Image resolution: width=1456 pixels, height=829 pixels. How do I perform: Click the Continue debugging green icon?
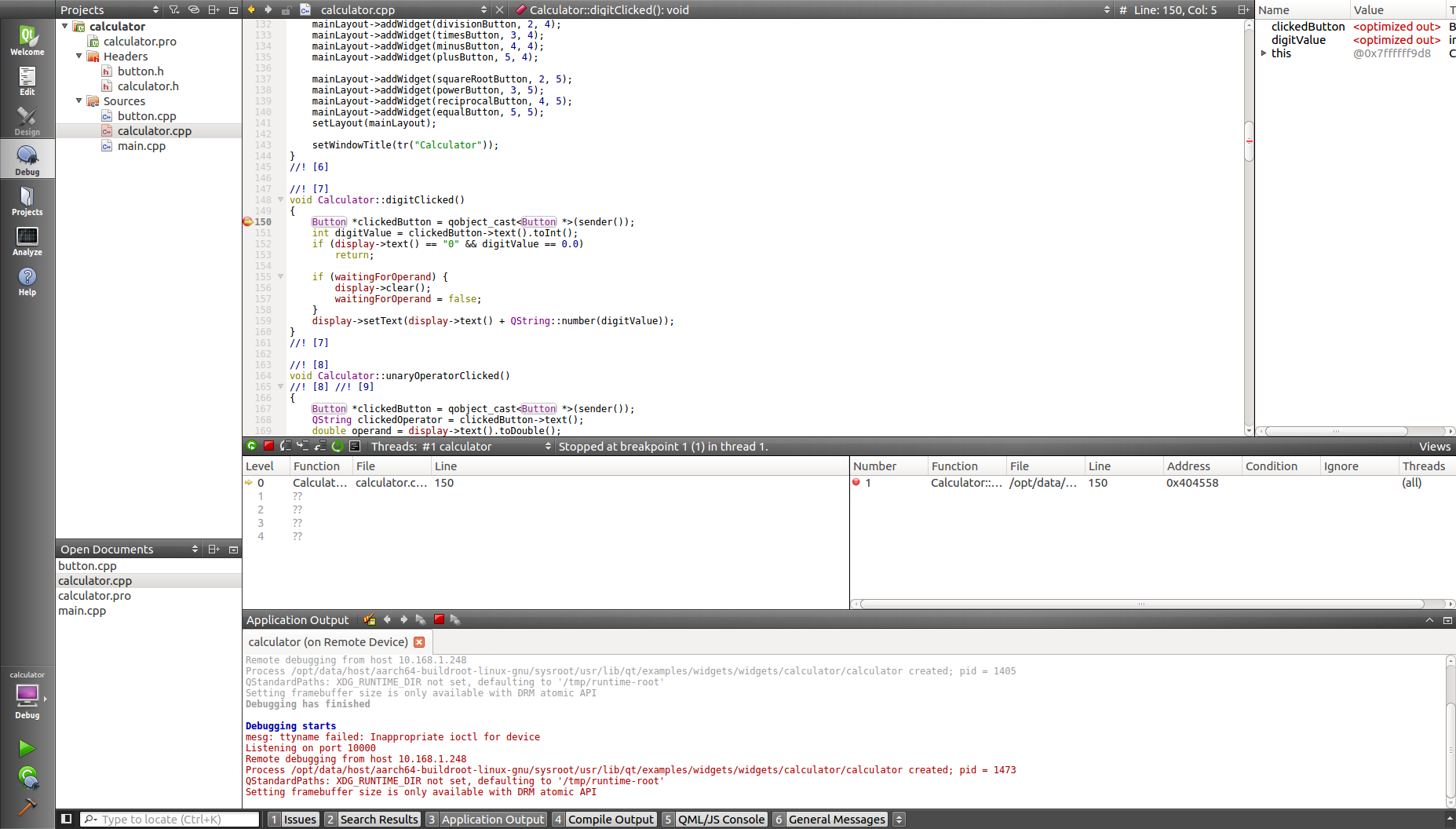coord(252,446)
